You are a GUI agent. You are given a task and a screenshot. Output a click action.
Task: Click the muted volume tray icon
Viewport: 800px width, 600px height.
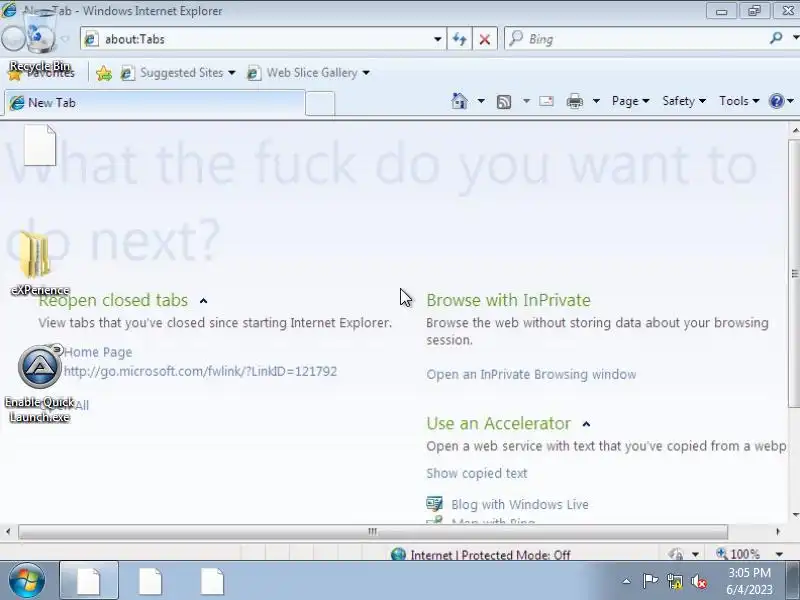pyautogui.click(x=699, y=581)
